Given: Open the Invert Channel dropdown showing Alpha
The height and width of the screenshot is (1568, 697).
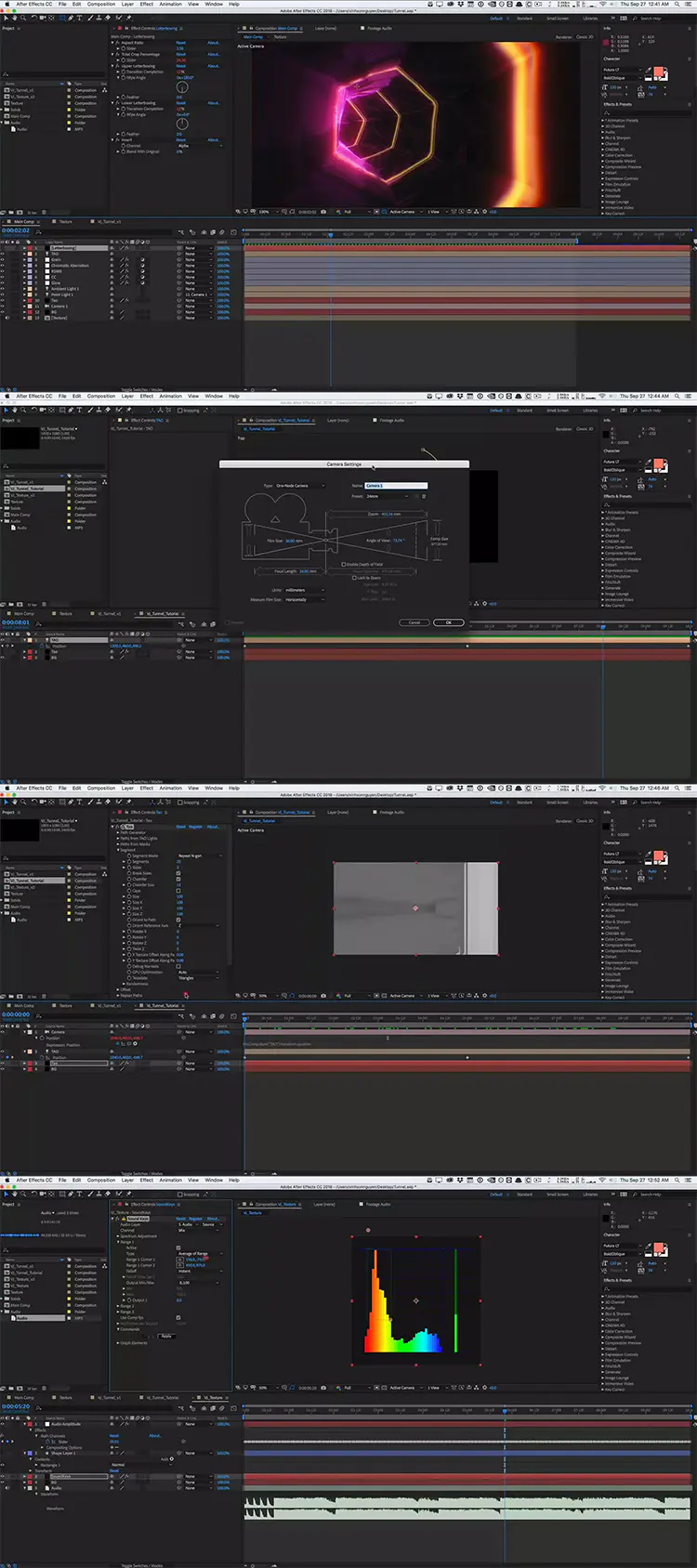Looking at the screenshot, I should tap(200, 146).
